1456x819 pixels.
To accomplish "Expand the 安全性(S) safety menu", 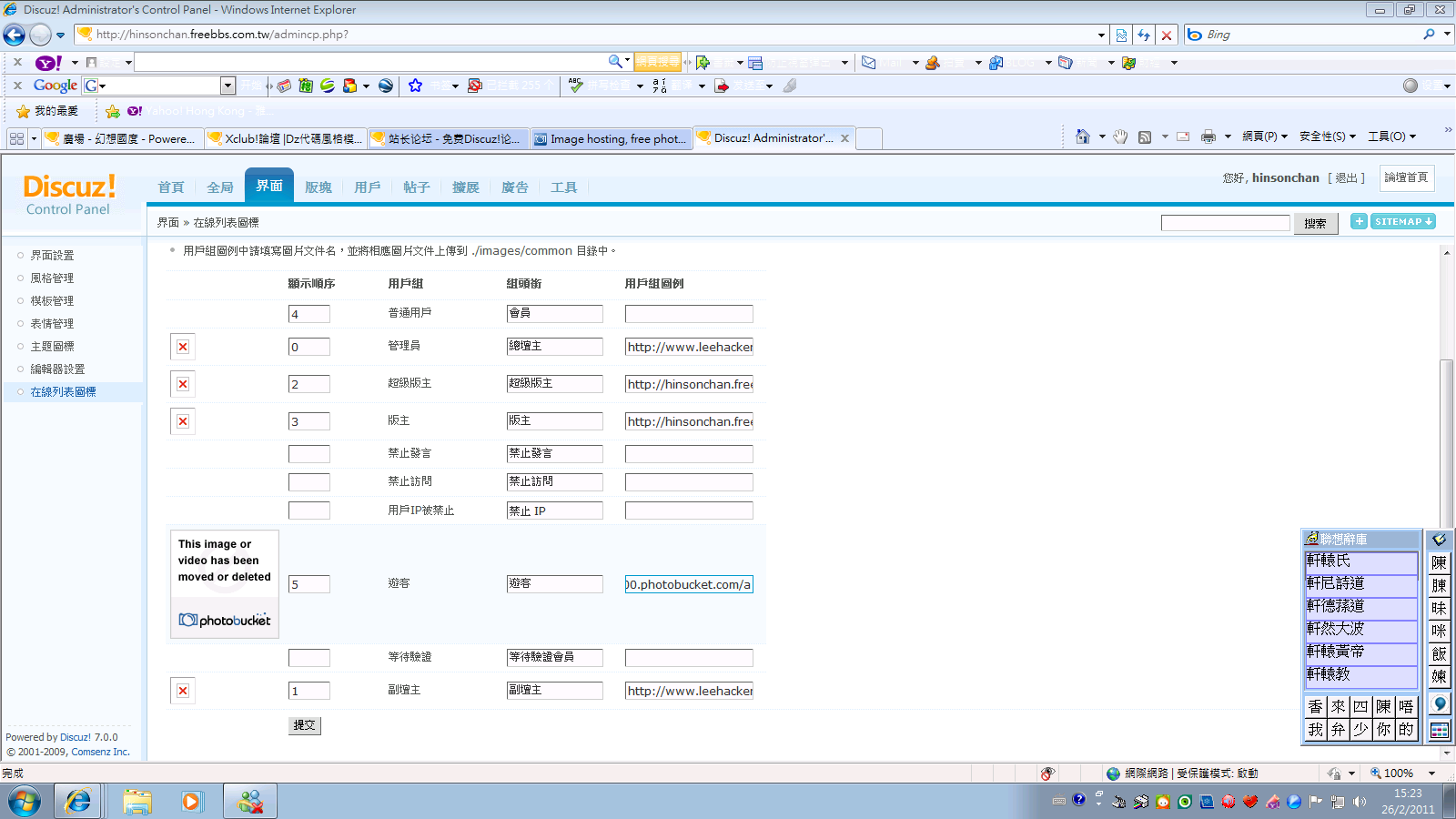I will [x=1327, y=136].
